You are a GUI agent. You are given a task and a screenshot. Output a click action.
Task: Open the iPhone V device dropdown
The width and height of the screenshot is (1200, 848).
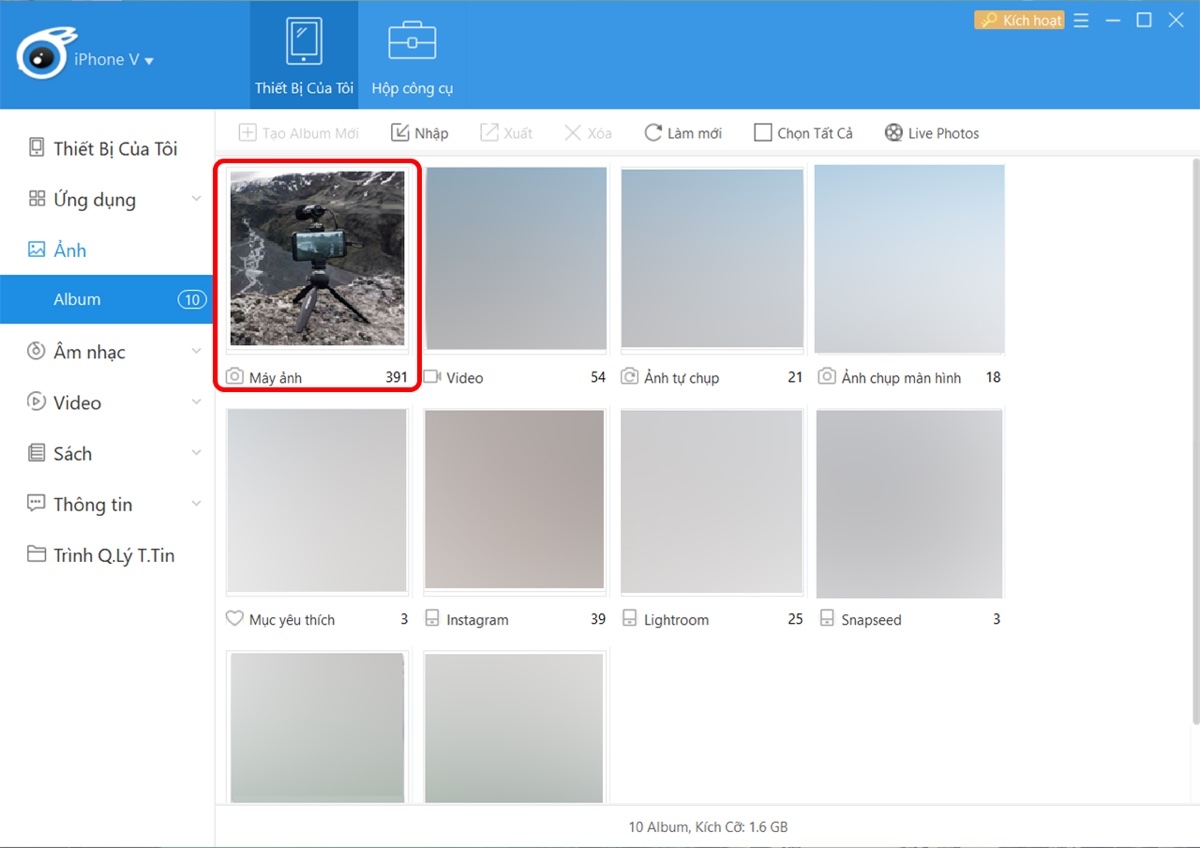click(x=114, y=60)
